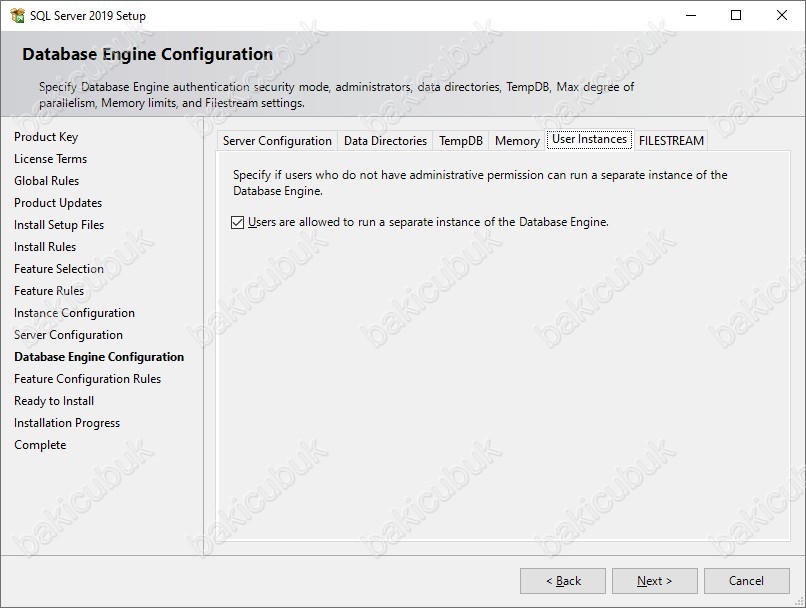Image resolution: width=806 pixels, height=608 pixels.
Task: Click Complete in the steps list
Action: point(40,445)
